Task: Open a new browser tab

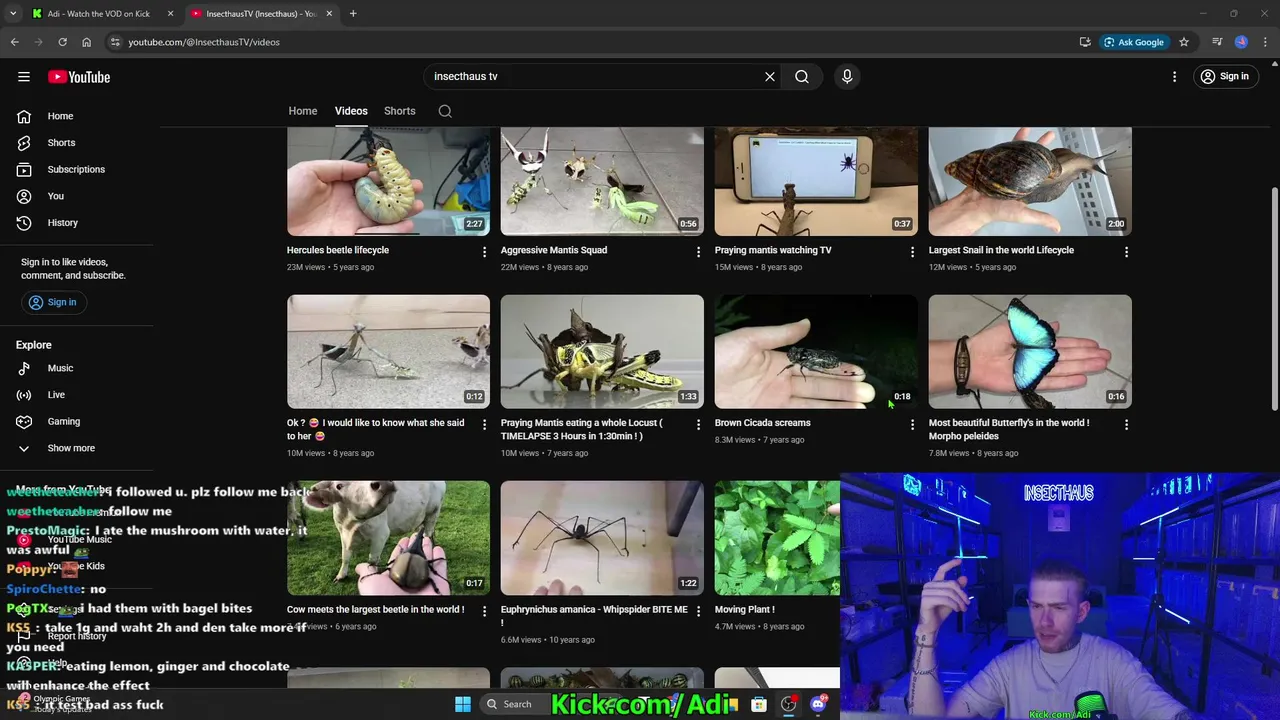Action: [353, 14]
